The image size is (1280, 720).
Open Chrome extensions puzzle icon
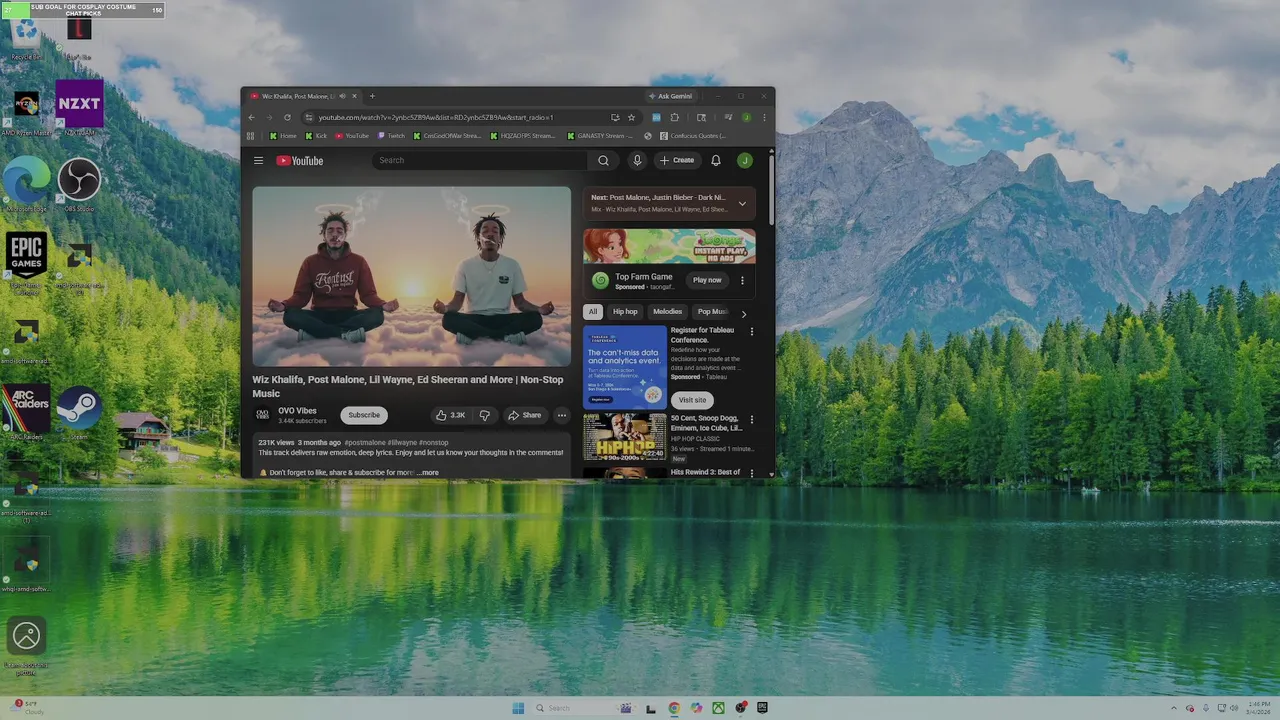click(x=674, y=117)
